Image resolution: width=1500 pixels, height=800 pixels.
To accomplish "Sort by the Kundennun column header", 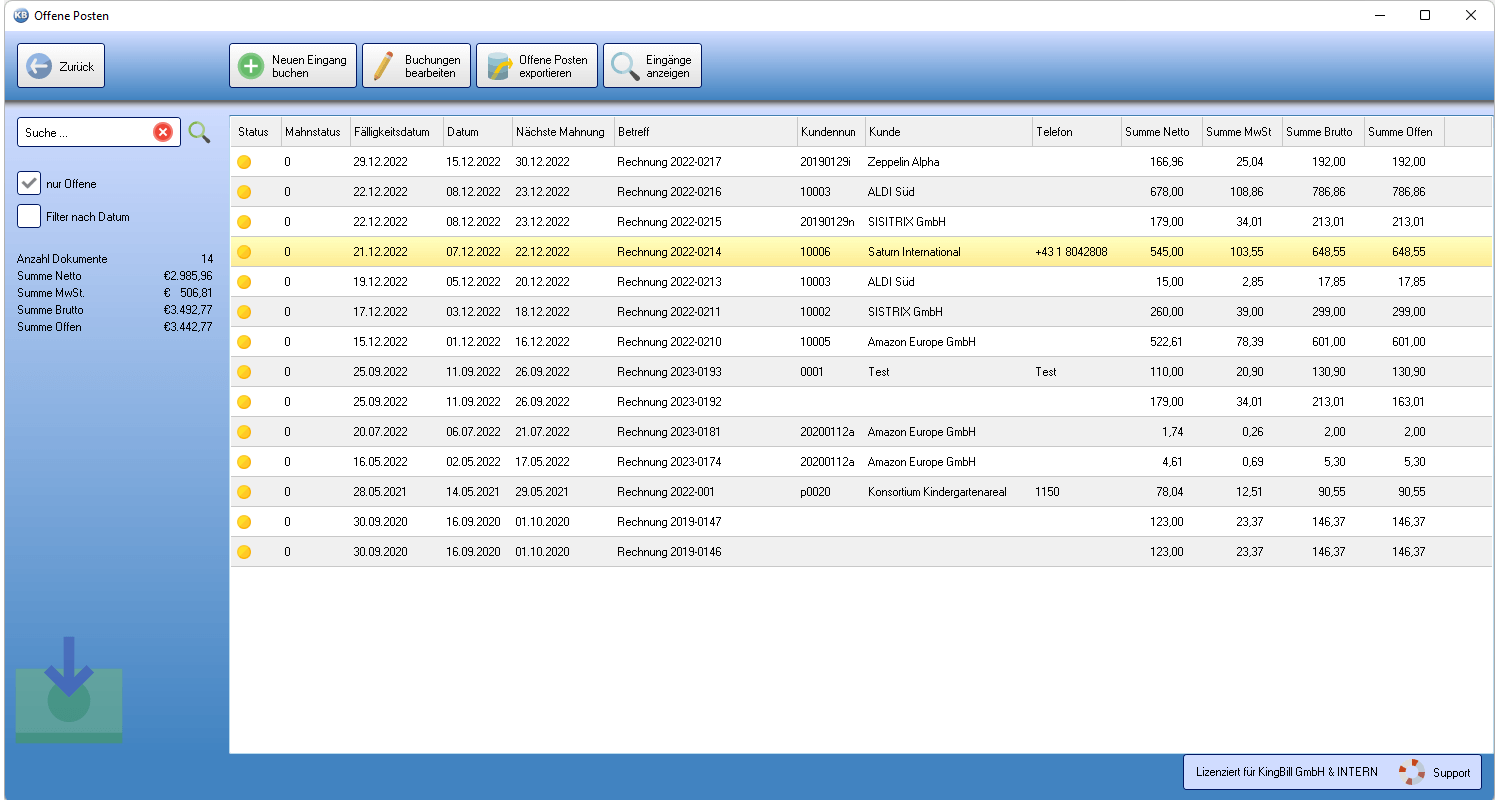I will pos(831,132).
